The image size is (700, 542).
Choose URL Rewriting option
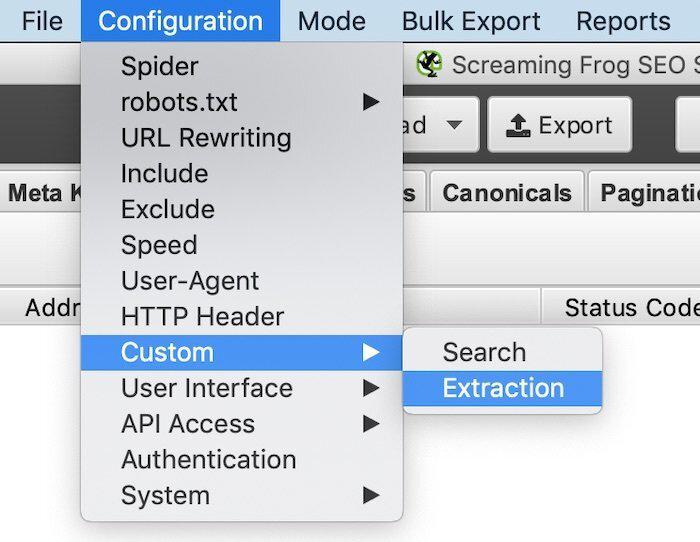tap(206, 138)
